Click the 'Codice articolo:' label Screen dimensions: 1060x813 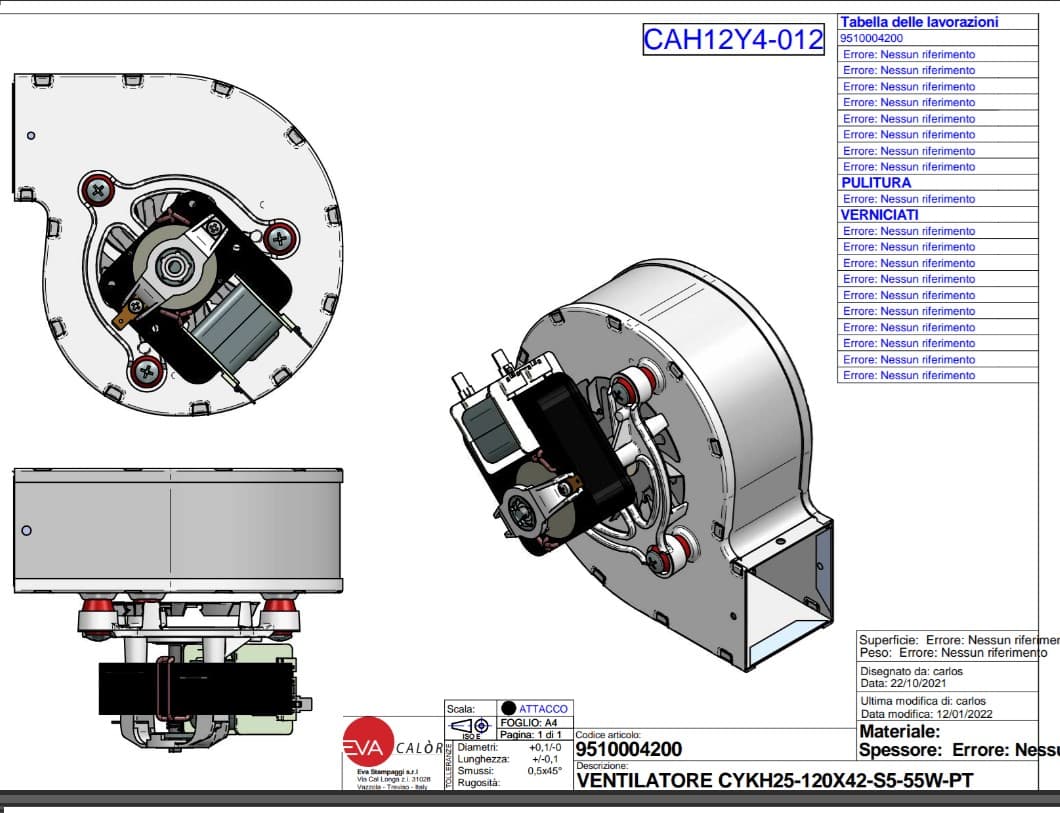click(608, 735)
